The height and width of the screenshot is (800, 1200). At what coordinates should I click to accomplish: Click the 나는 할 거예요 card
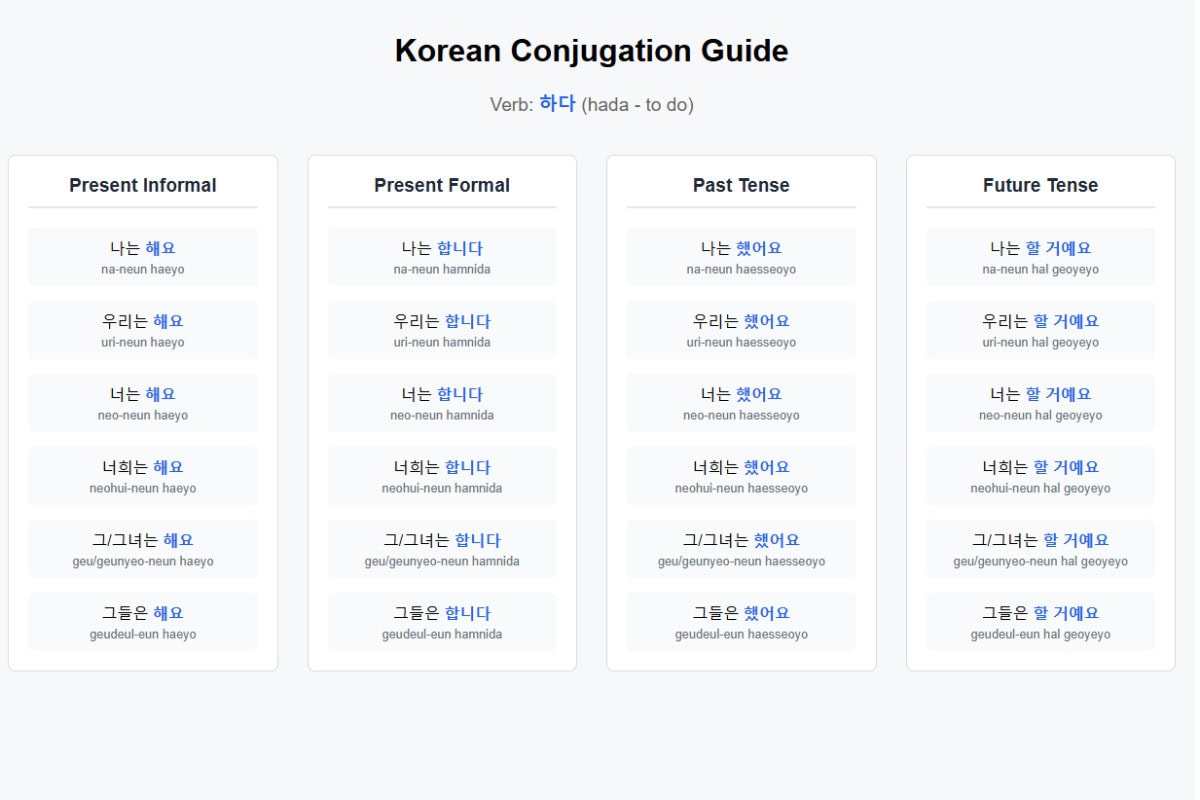click(1040, 257)
